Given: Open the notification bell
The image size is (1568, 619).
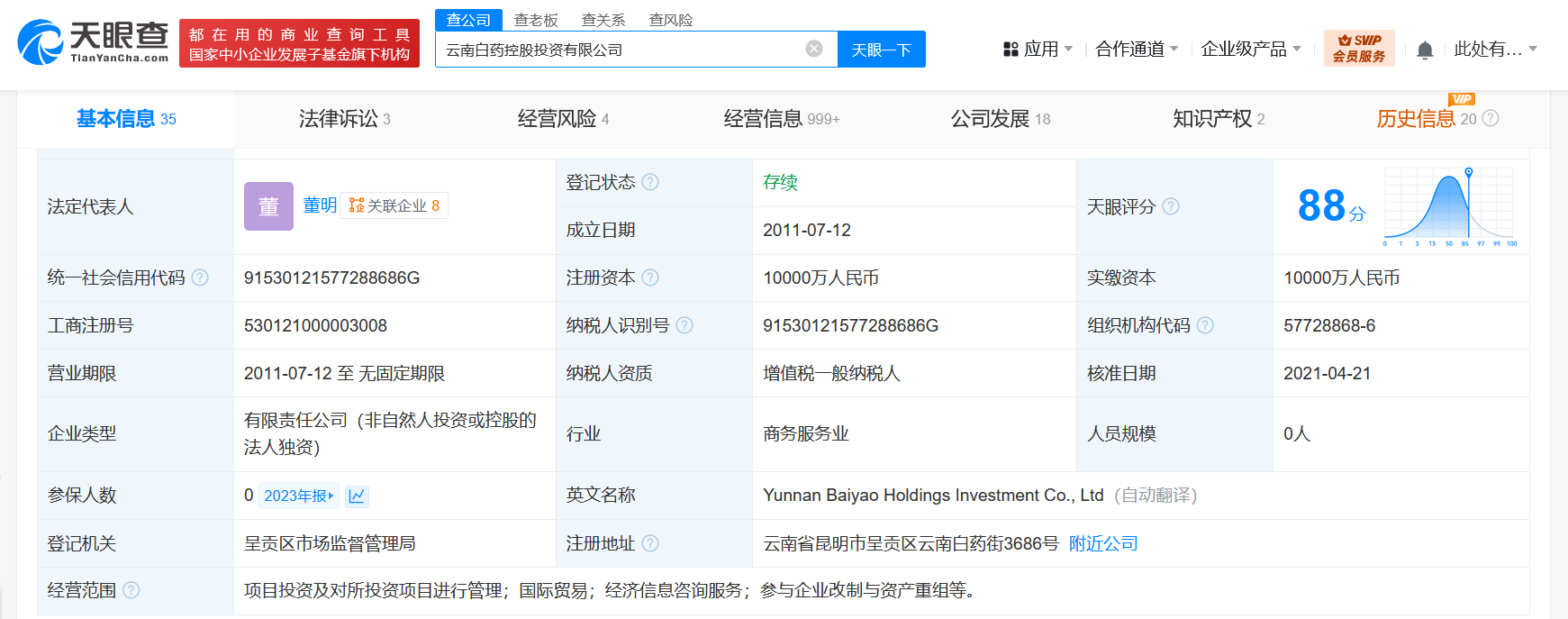Looking at the screenshot, I should coord(1425,50).
